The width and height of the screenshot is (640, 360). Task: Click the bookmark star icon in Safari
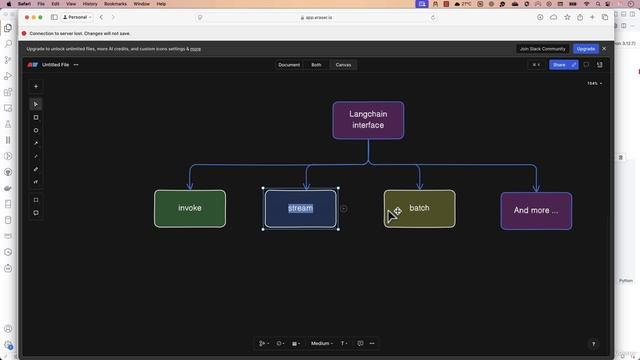pos(567,18)
